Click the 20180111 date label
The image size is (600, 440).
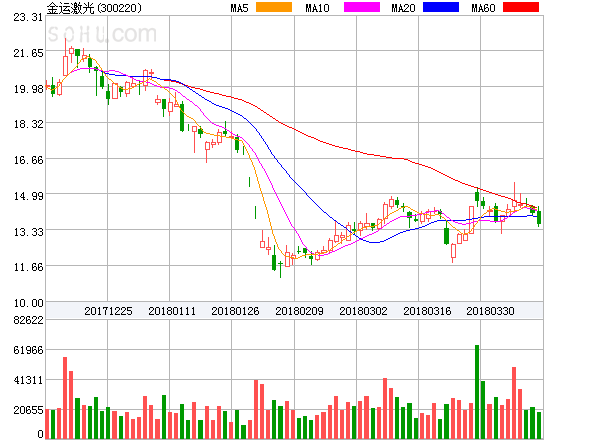172,311
